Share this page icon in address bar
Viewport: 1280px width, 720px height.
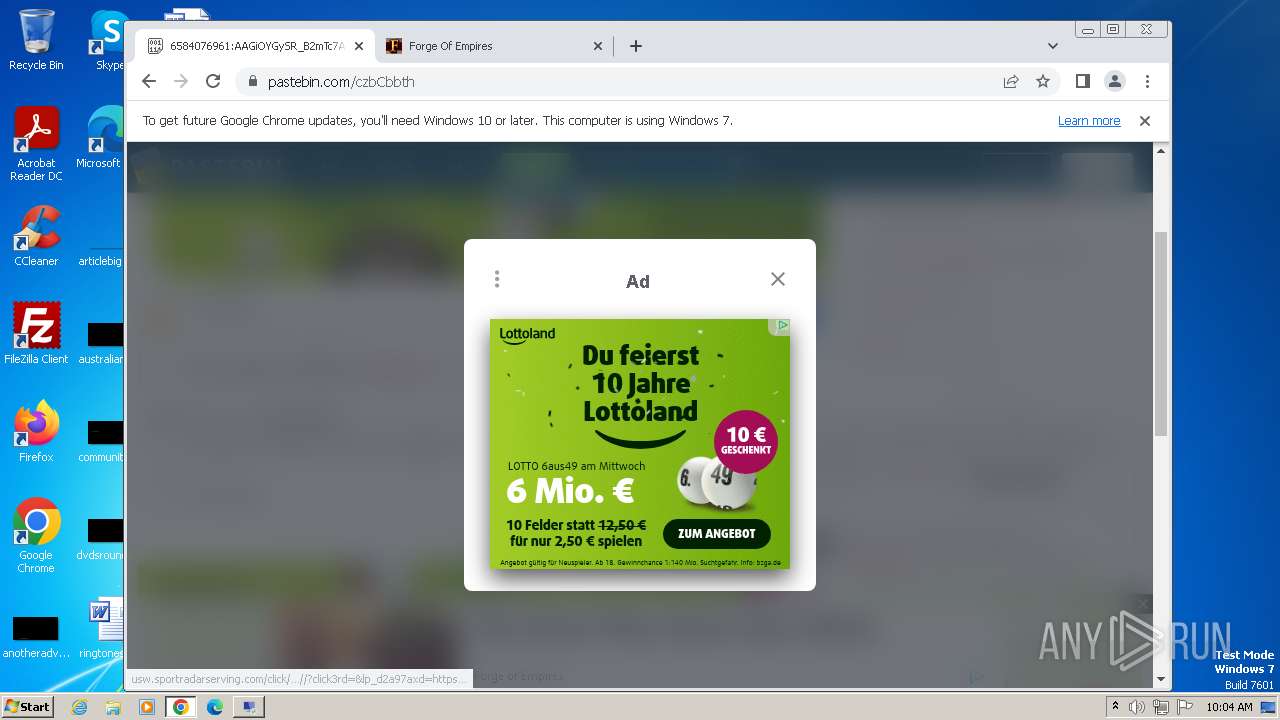click(1011, 81)
